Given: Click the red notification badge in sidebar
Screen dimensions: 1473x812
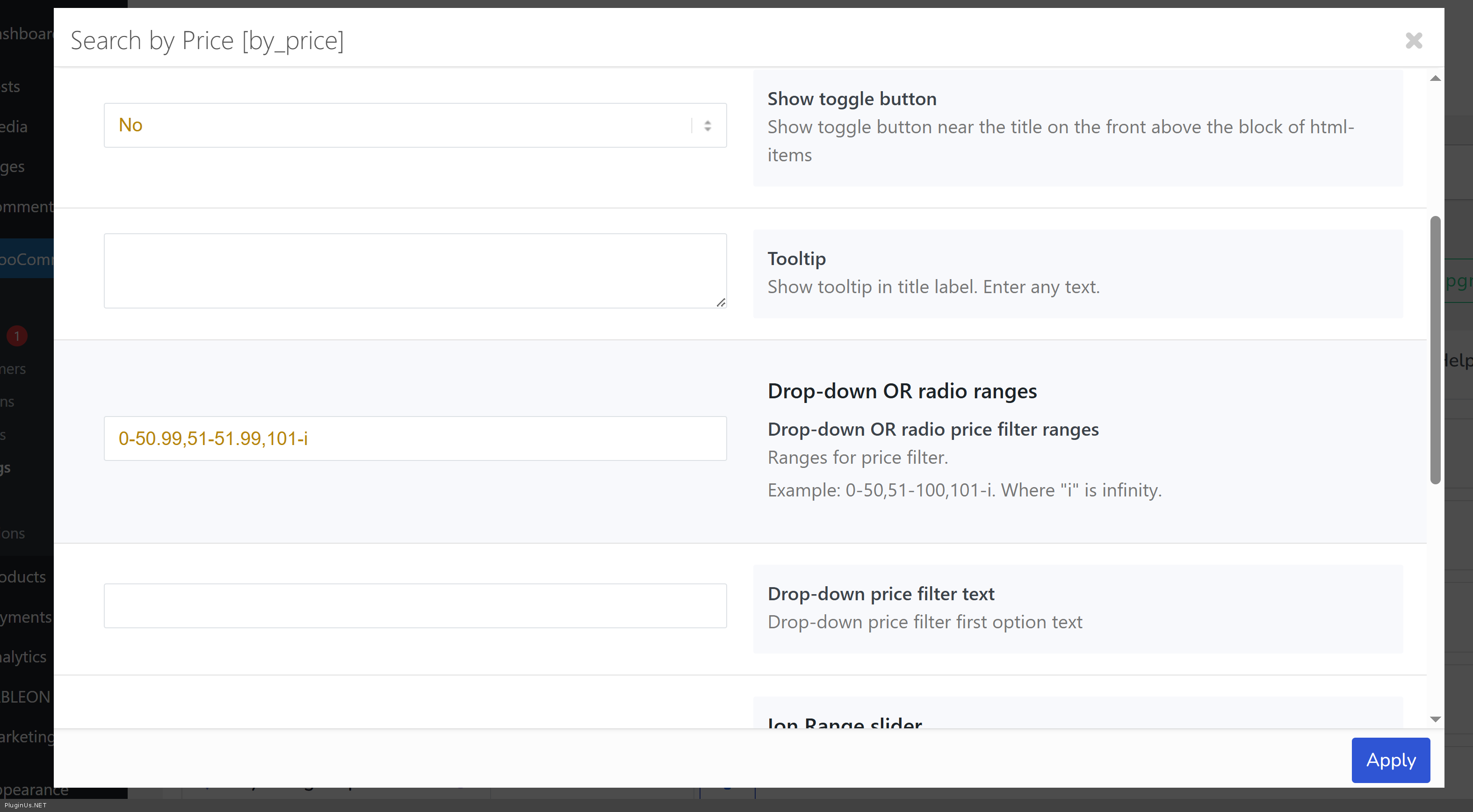Looking at the screenshot, I should pos(17,336).
